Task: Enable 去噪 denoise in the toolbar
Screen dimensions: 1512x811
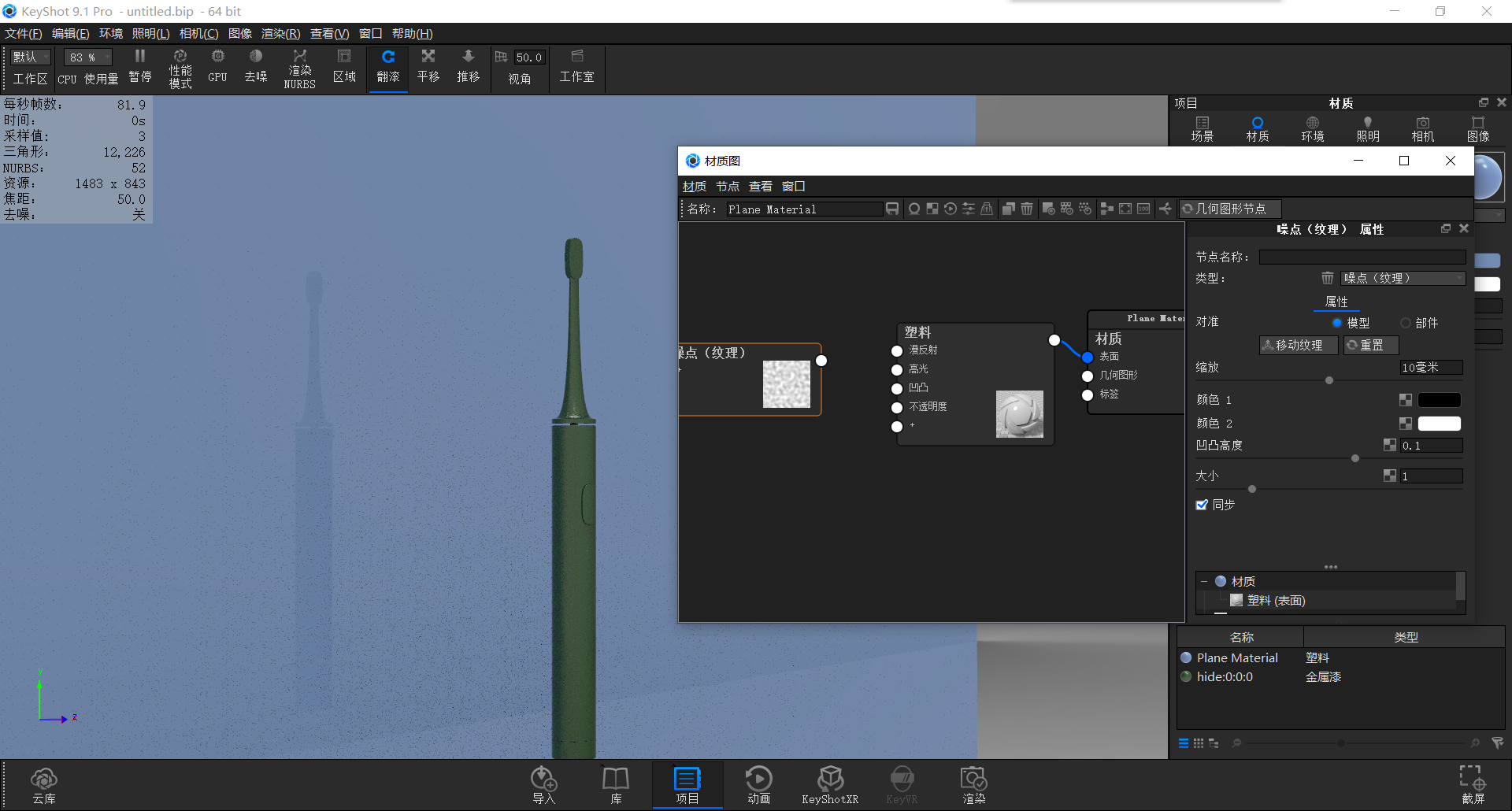Action: pyautogui.click(x=255, y=67)
